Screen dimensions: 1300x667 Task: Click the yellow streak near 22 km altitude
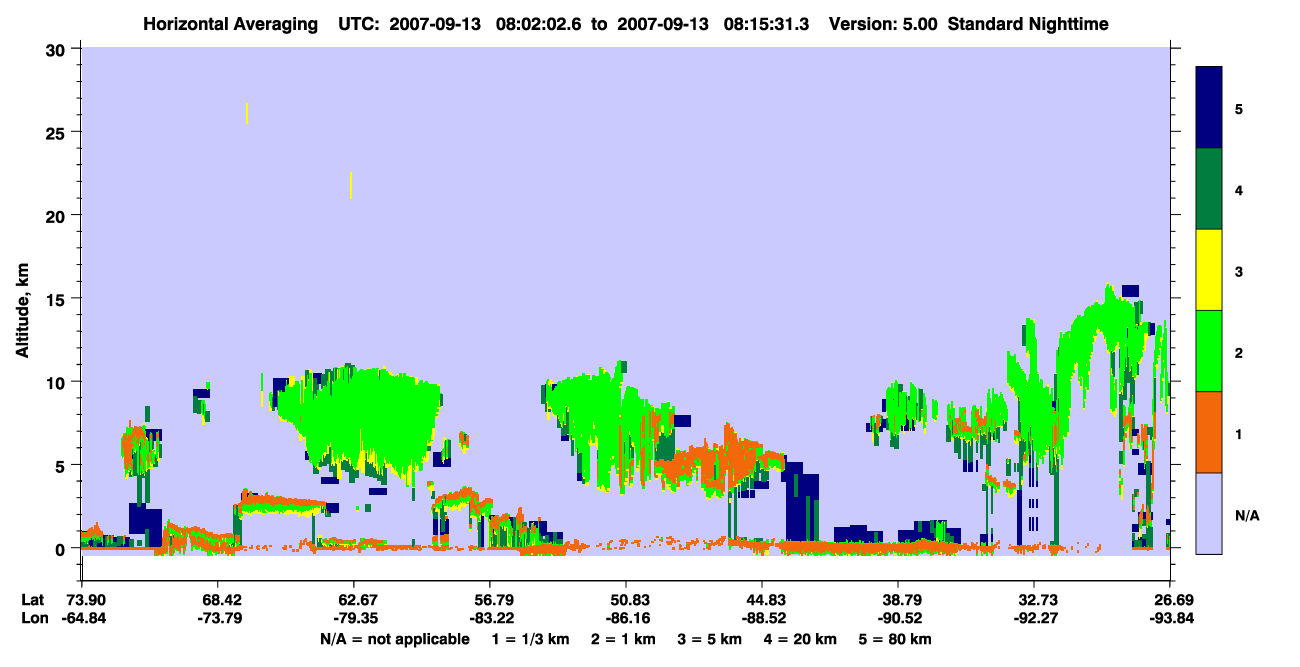tap(350, 185)
